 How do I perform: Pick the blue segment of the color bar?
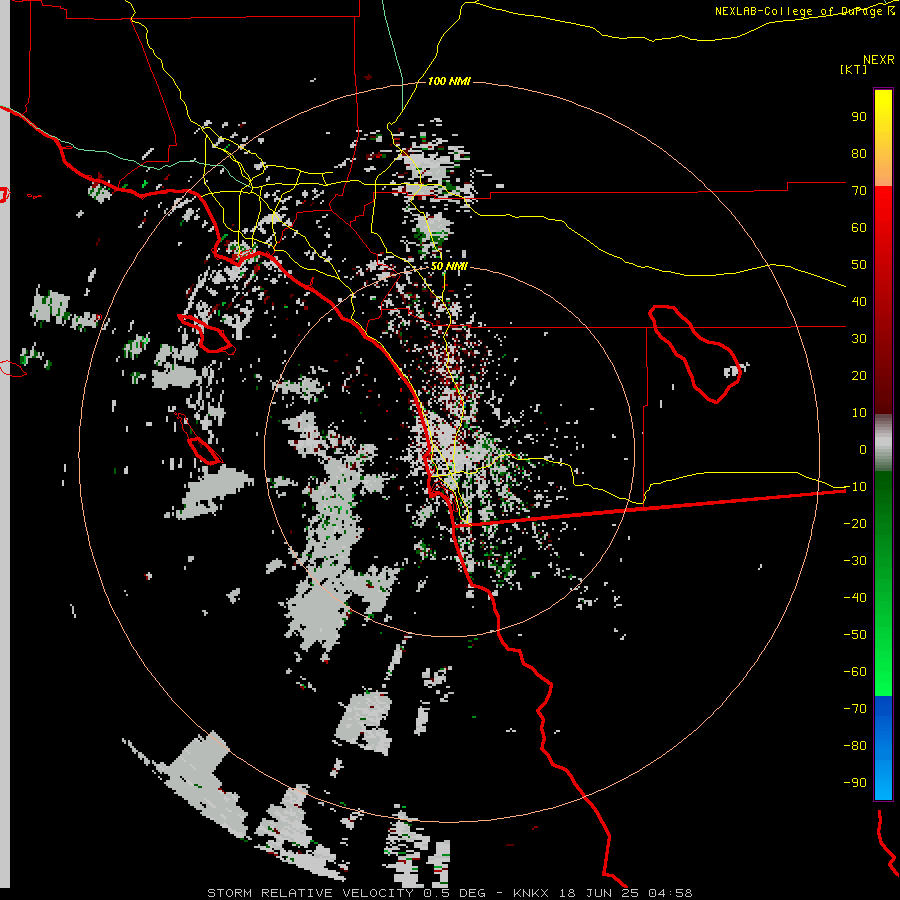(883, 747)
